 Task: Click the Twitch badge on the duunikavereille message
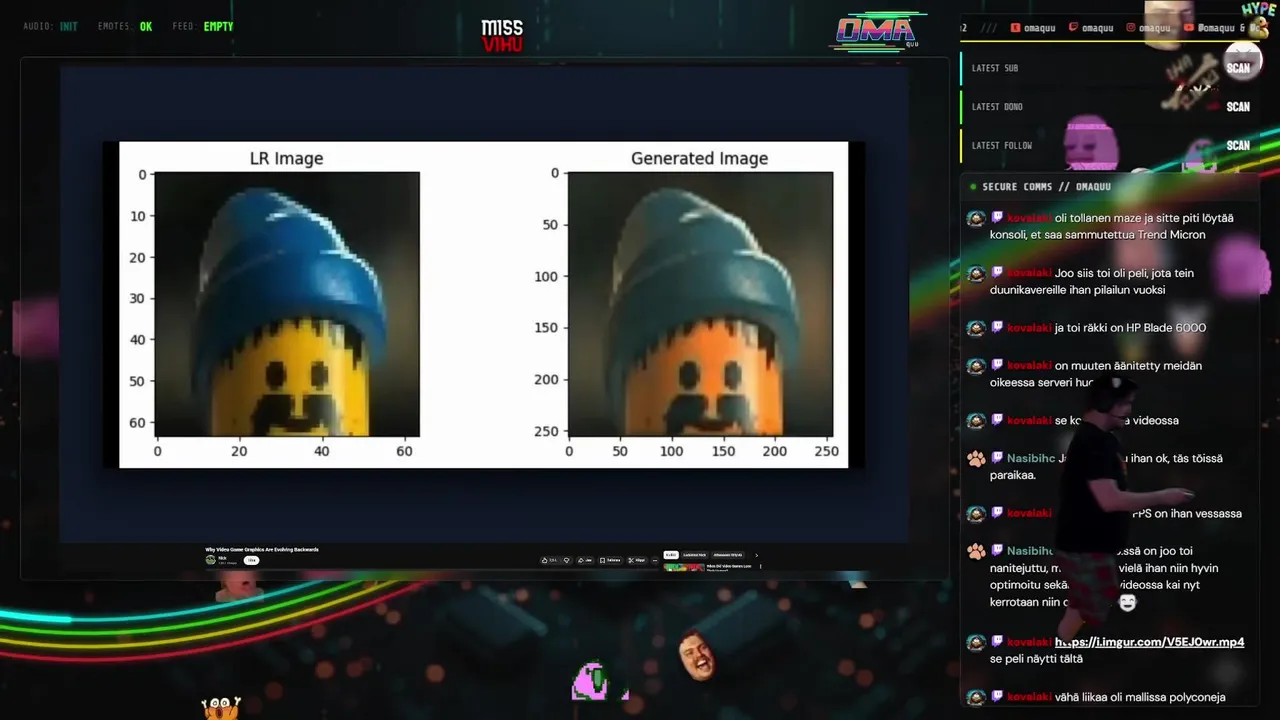point(997,273)
